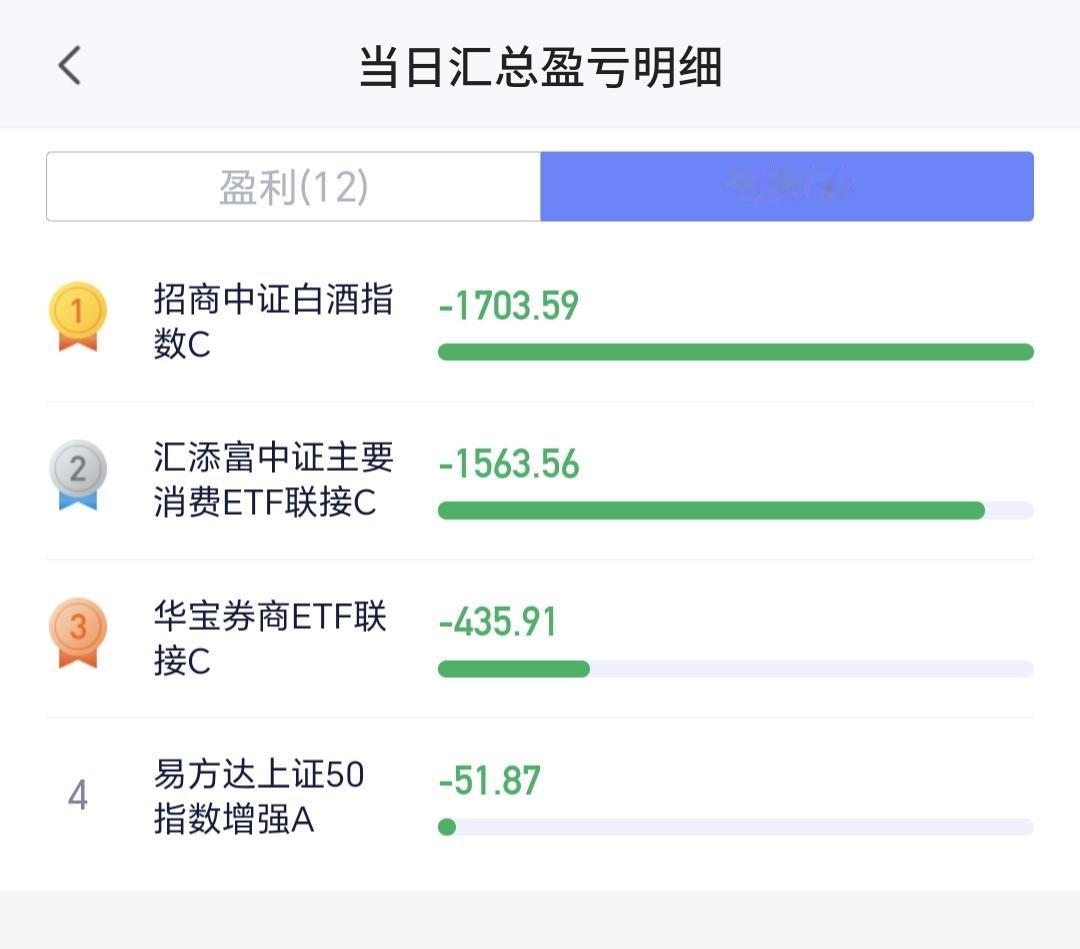Open 易方达上证50指数增强A fund
Viewport: 1080px width, 949px height.
[x=258, y=796]
